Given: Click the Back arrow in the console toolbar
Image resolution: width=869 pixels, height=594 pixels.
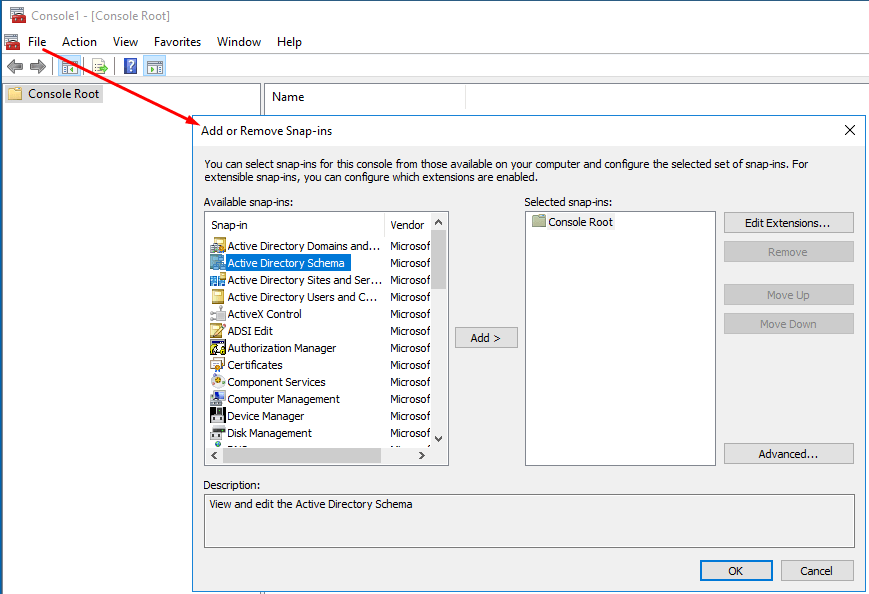Looking at the screenshot, I should pos(15,67).
